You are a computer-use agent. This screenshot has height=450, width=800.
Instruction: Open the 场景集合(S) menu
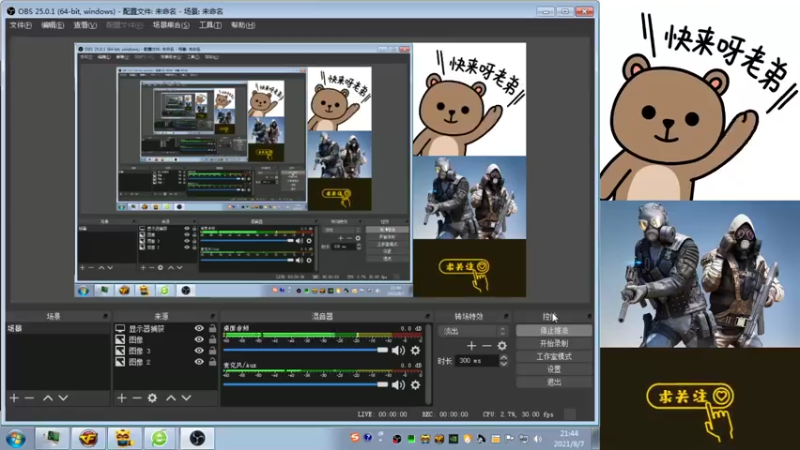(x=171, y=25)
